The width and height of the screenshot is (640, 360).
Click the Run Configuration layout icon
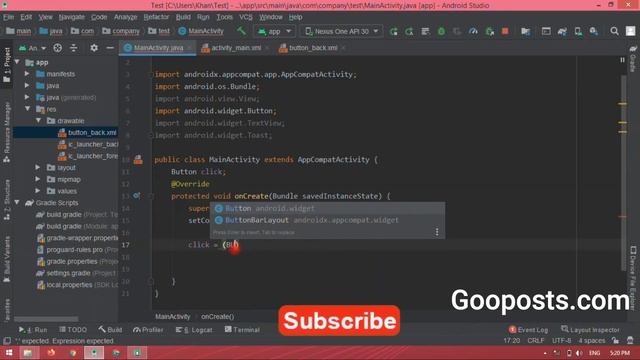[546, 31]
